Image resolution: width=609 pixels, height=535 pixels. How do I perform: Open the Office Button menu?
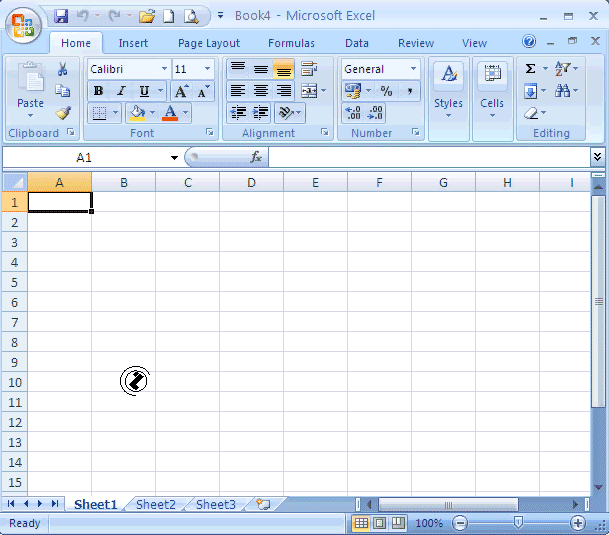pyautogui.click(x=24, y=22)
